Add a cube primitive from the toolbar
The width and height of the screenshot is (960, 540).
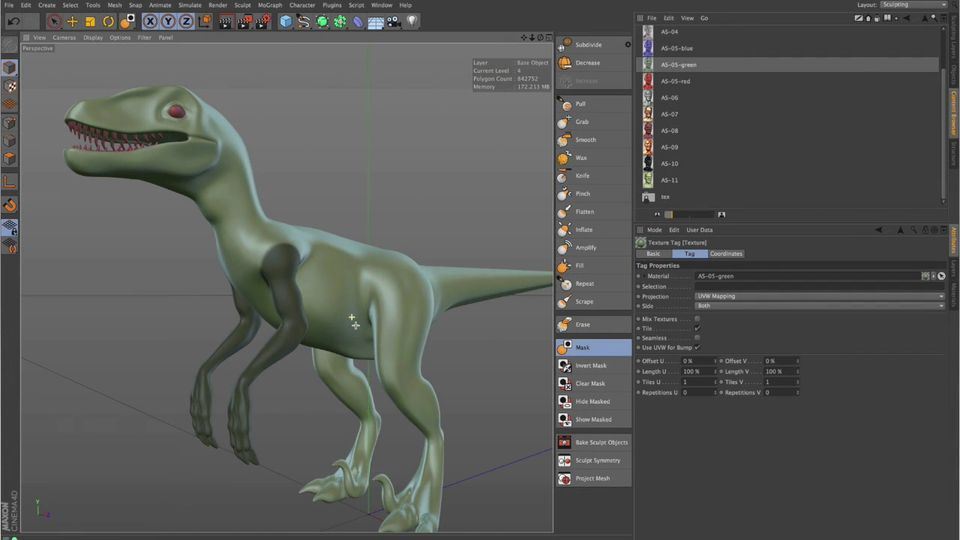pyautogui.click(x=286, y=21)
